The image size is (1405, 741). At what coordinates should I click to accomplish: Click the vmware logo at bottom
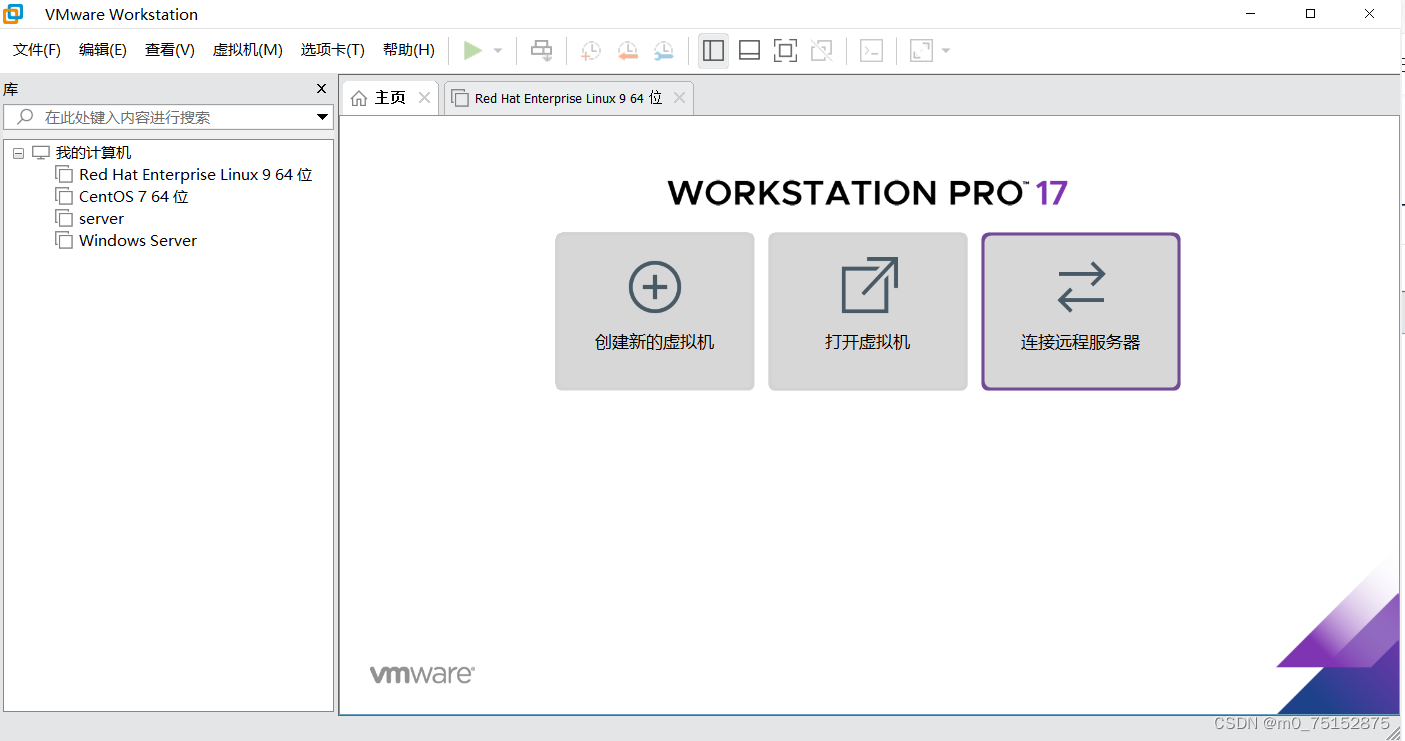(422, 675)
